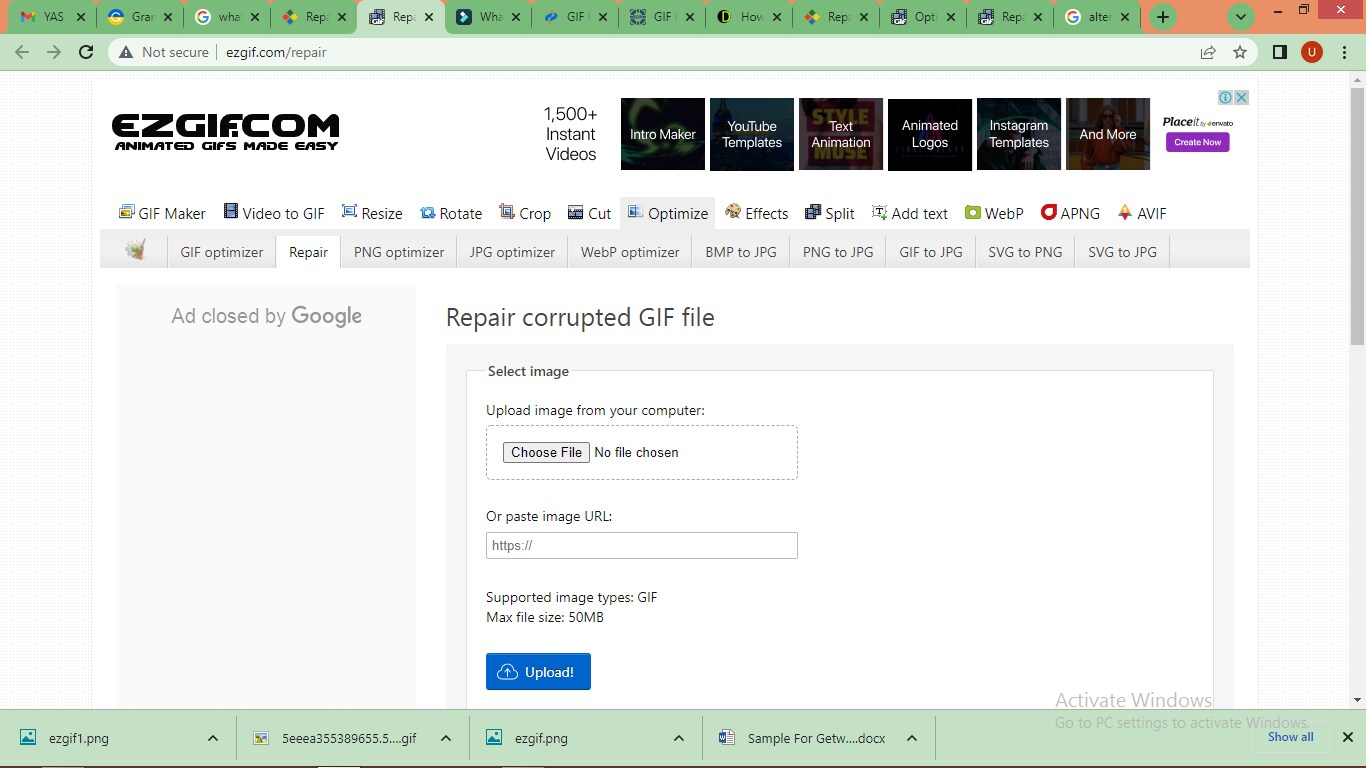Close the ad with the X icon
The width and height of the screenshot is (1366, 768).
1241,97
